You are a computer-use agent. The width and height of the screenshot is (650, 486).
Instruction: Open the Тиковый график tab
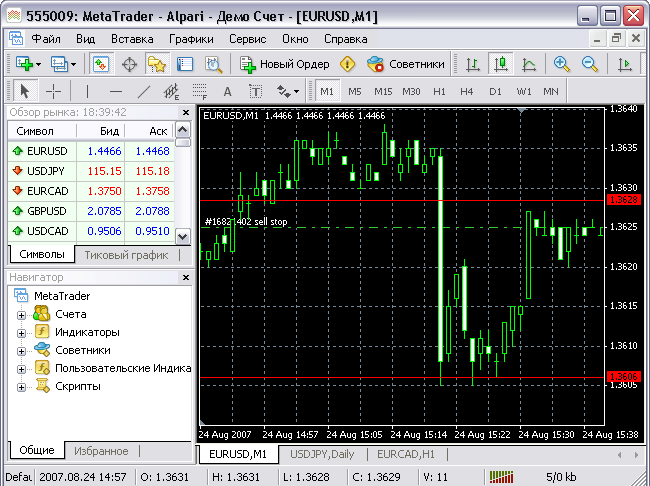point(124,255)
